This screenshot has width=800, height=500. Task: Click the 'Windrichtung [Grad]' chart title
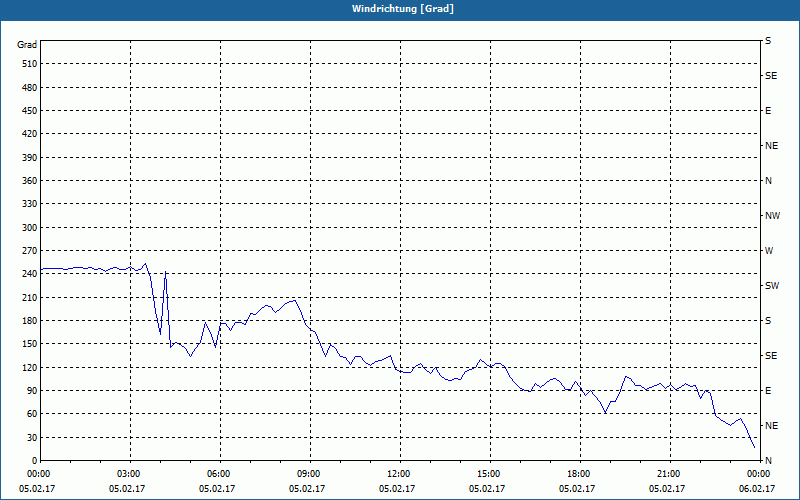tap(403, 9)
